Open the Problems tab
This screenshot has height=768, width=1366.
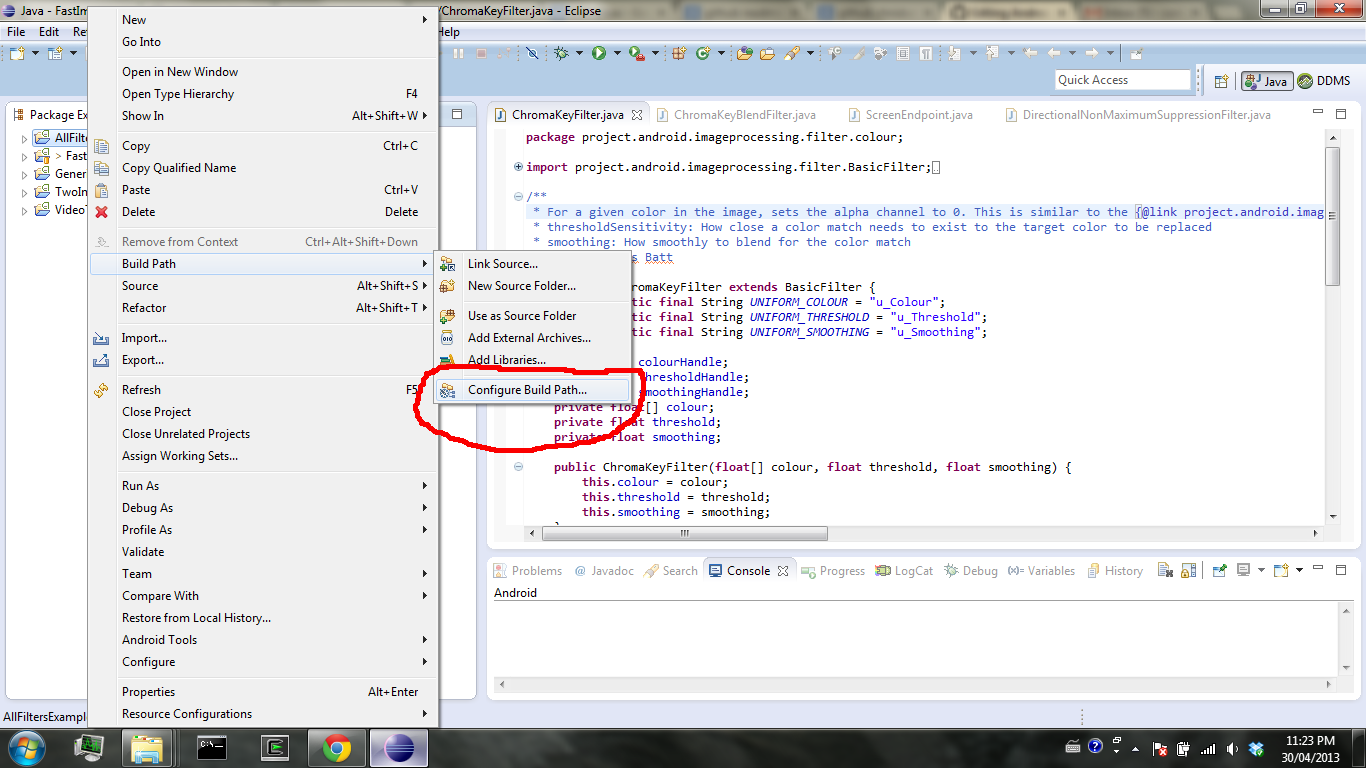528,571
